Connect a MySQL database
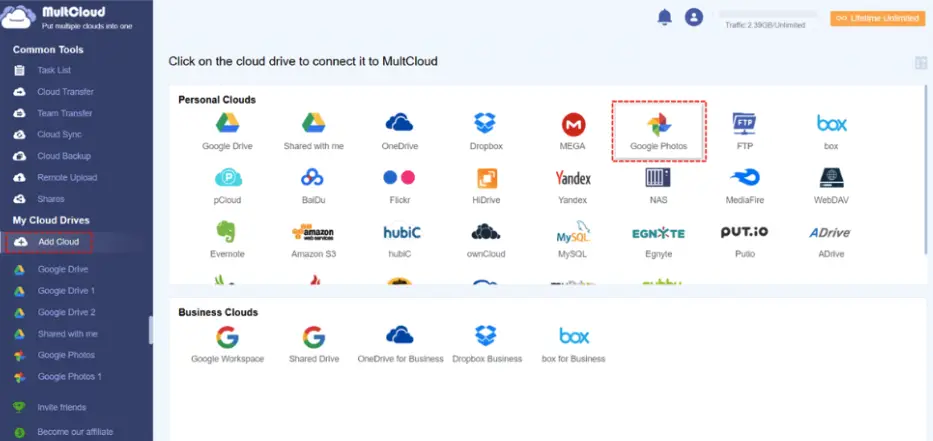933x441 pixels. click(x=572, y=239)
